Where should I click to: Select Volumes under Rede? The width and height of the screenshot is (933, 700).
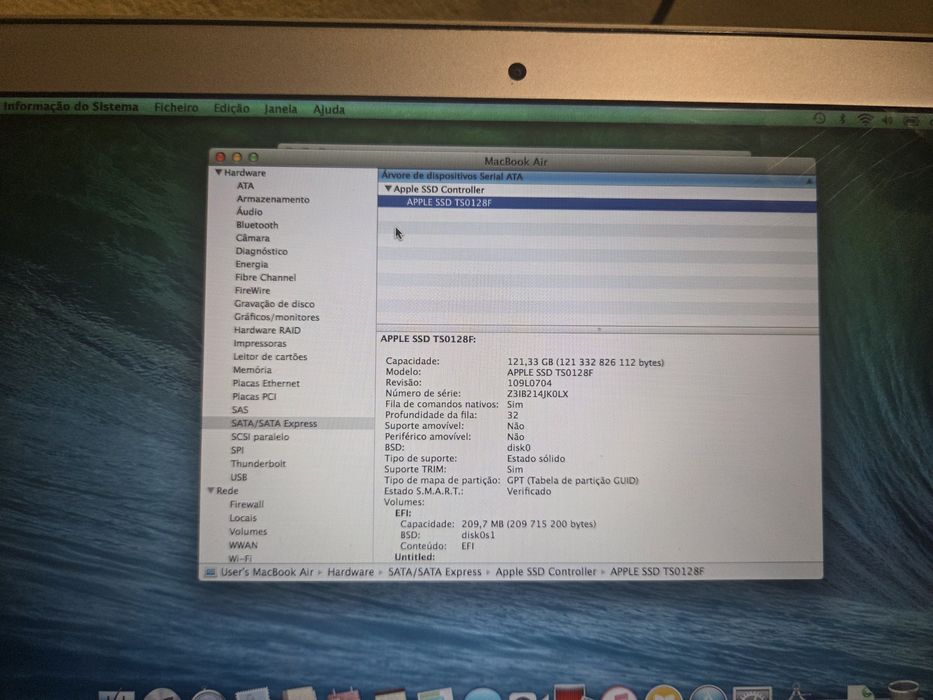pos(248,532)
